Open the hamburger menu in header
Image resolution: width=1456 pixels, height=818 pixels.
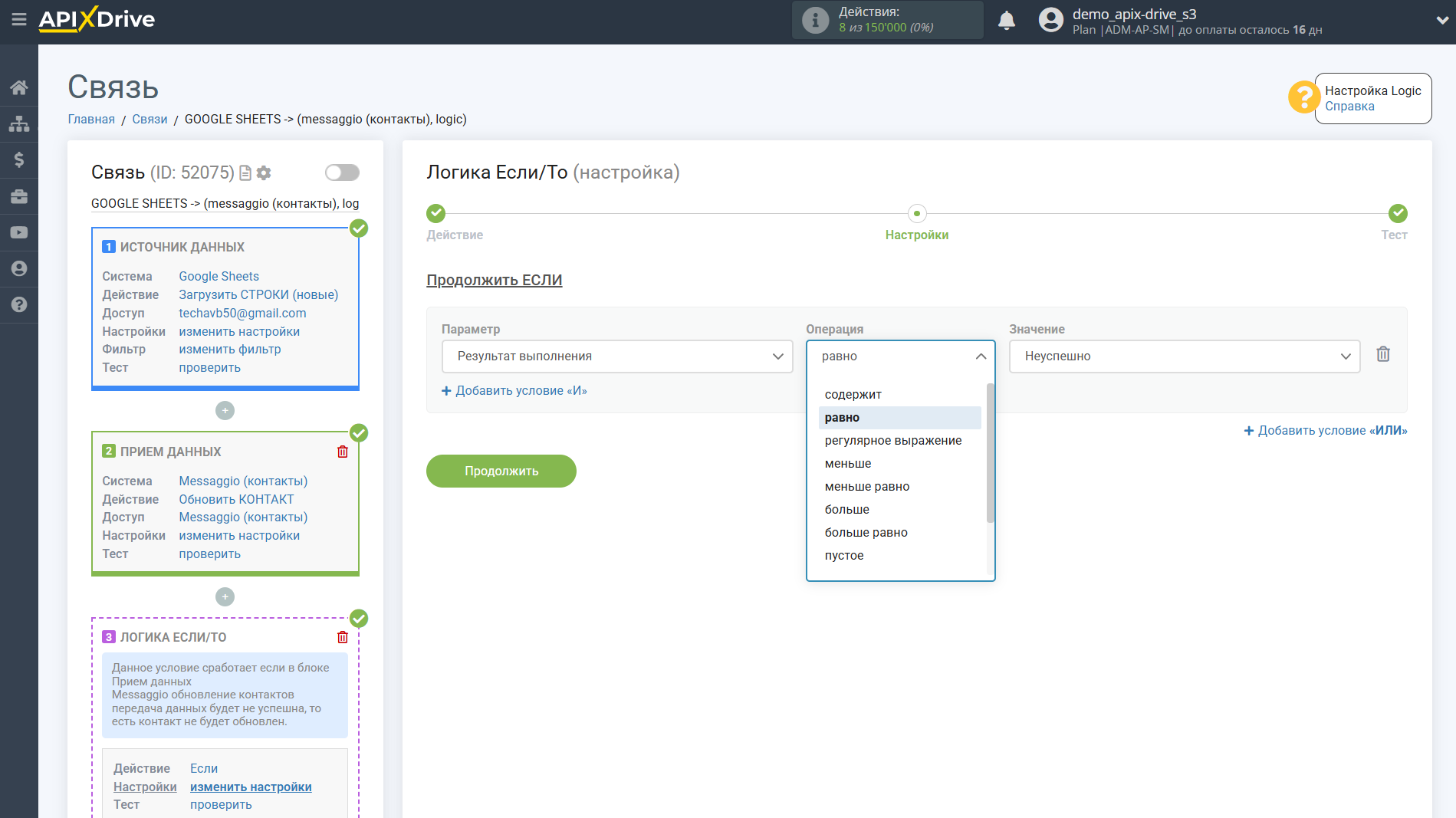click(18, 20)
